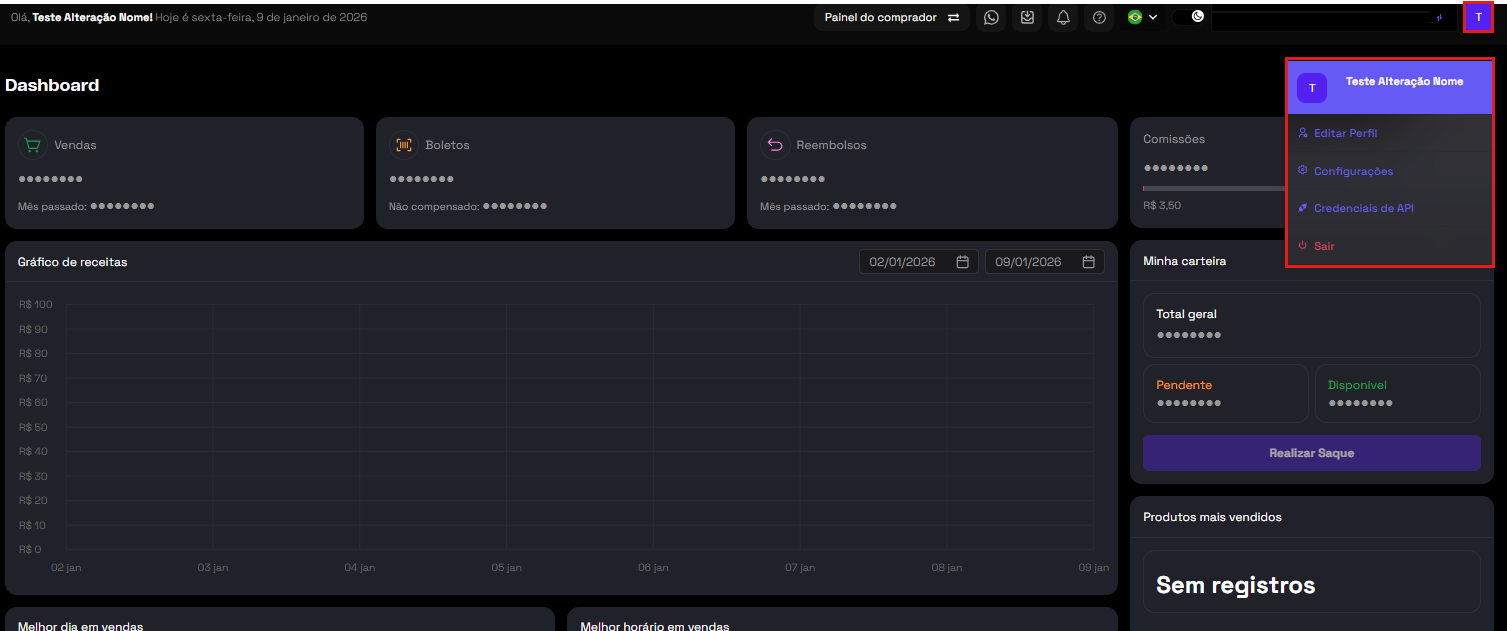Select Editar Perfil from user menu
1507x631 pixels.
point(1345,133)
